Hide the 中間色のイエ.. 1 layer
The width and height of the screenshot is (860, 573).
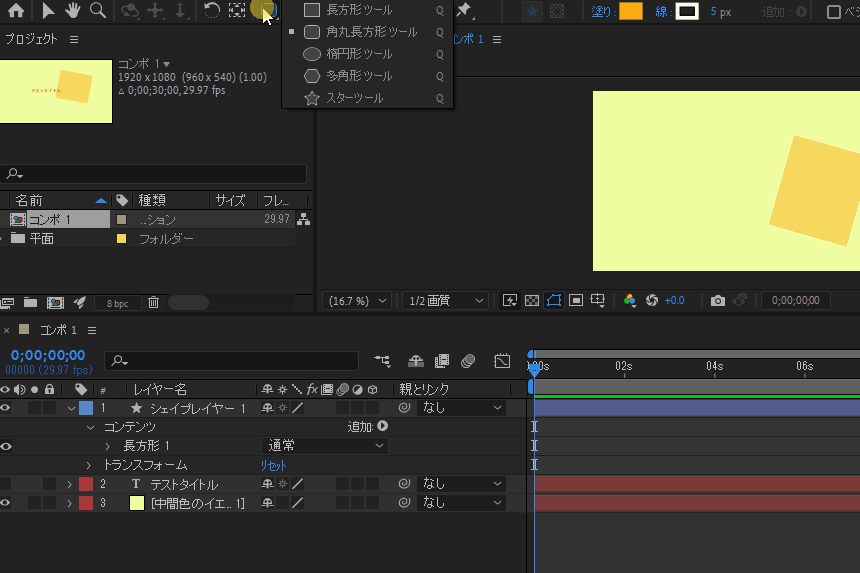click(x=5, y=503)
